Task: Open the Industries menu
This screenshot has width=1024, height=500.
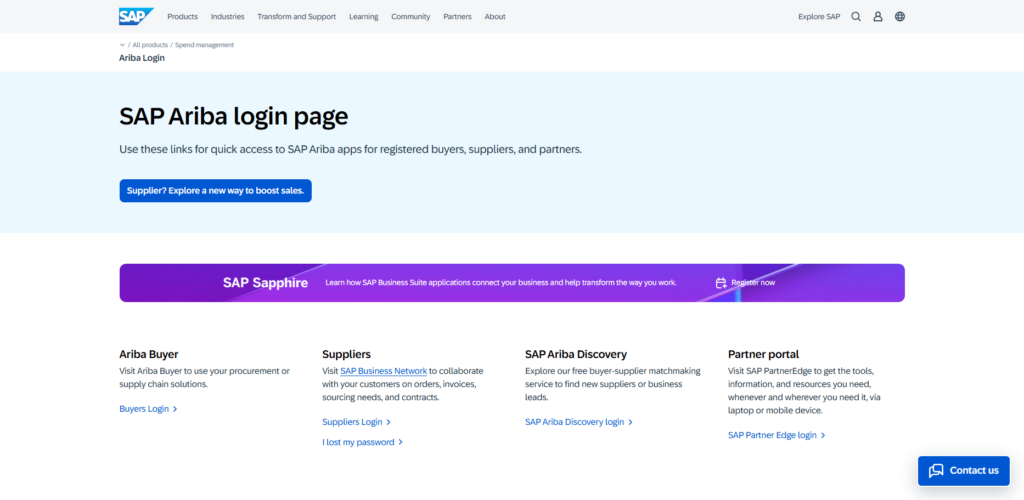Action: 227,16
